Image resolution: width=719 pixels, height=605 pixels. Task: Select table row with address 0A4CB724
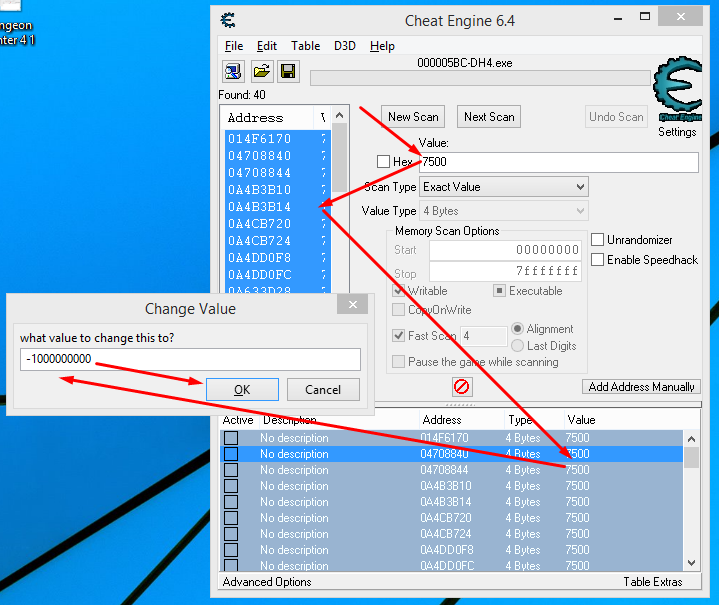(452, 534)
